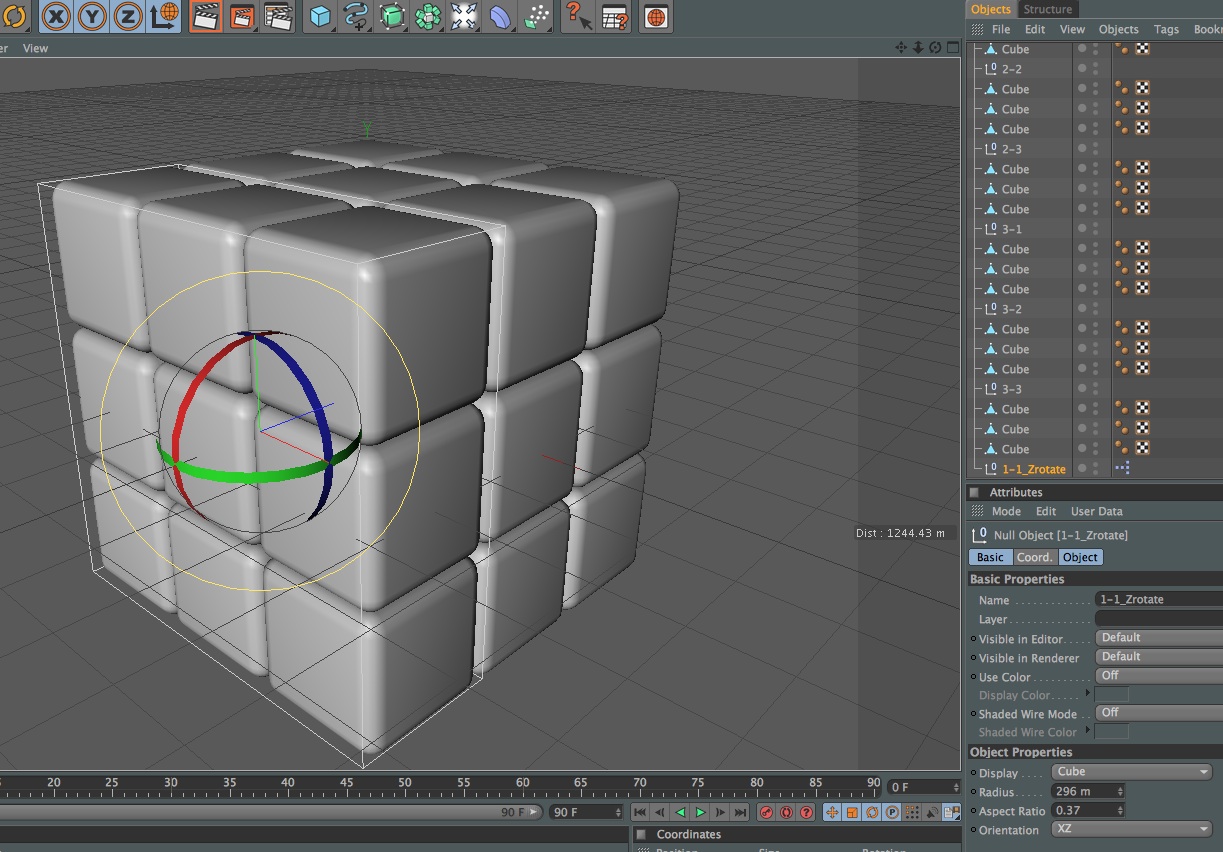Click the white four-arrow toolbar icon
The width and height of the screenshot is (1223, 852).
click(464, 16)
